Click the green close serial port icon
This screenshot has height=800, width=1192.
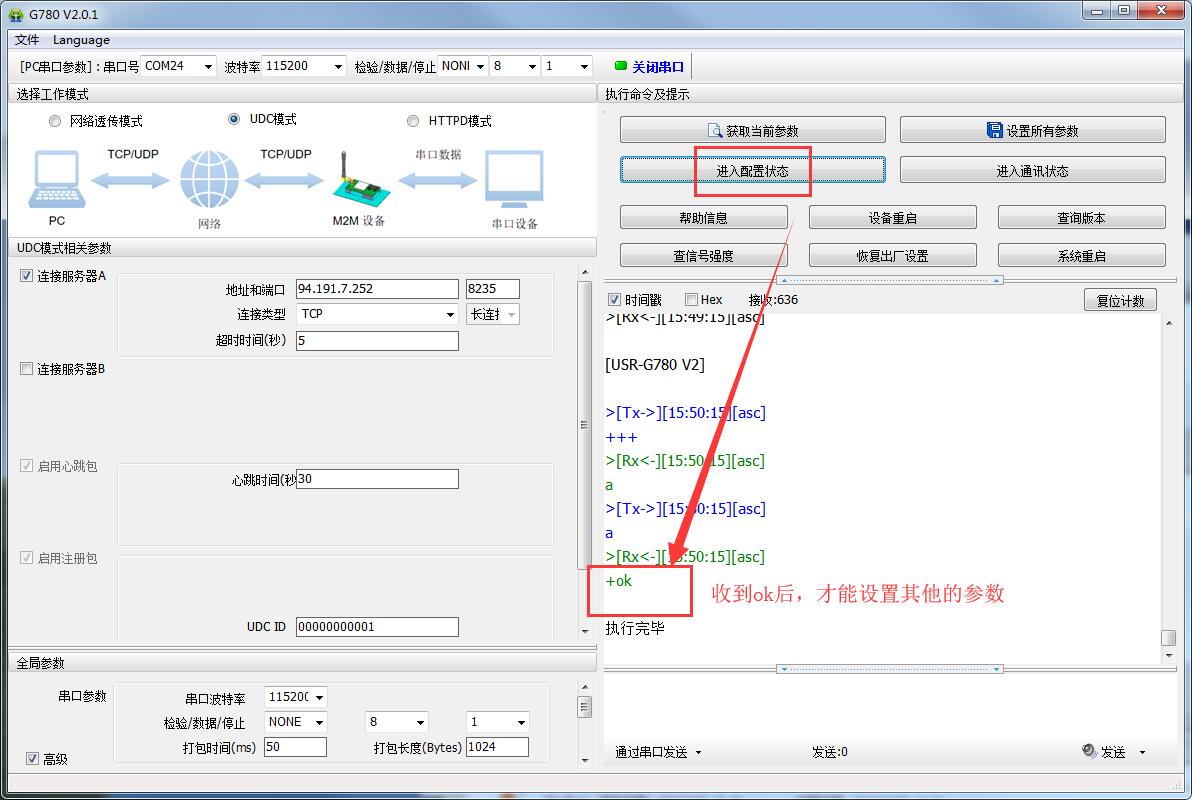[620, 66]
